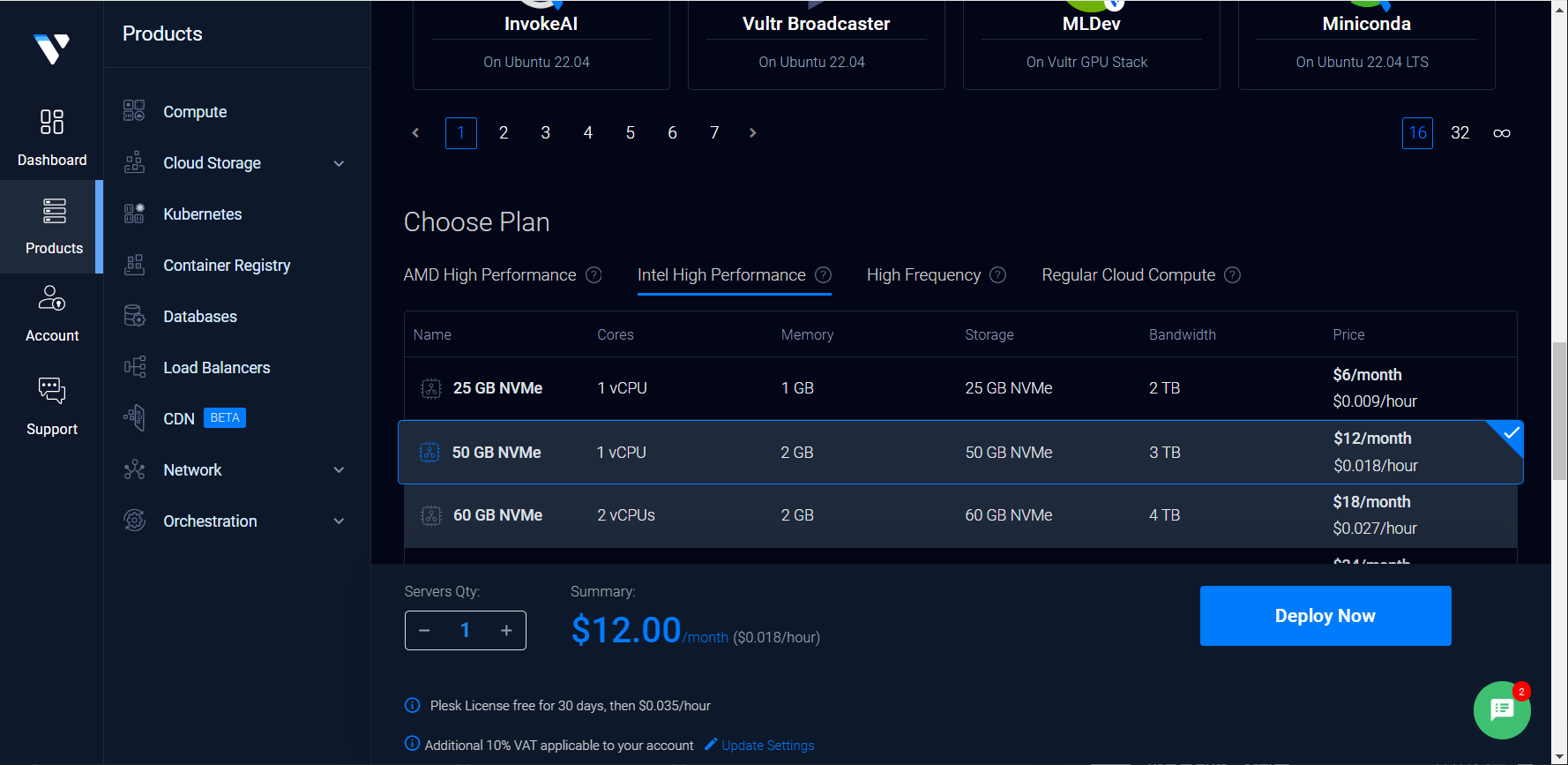Image resolution: width=1568 pixels, height=765 pixels.
Task: Choose the InvokeAI app card
Action: click(541, 44)
